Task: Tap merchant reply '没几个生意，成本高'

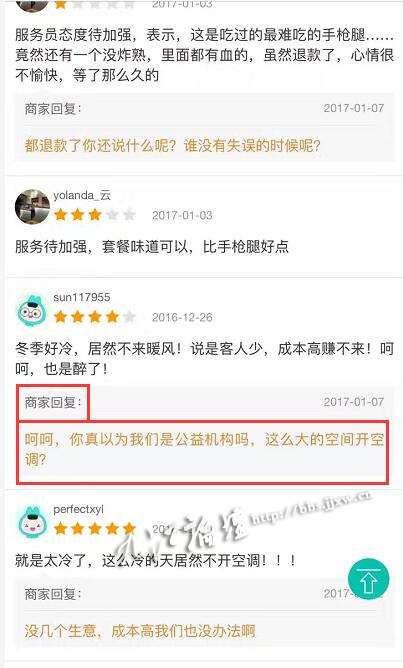Action: click(140, 631)
